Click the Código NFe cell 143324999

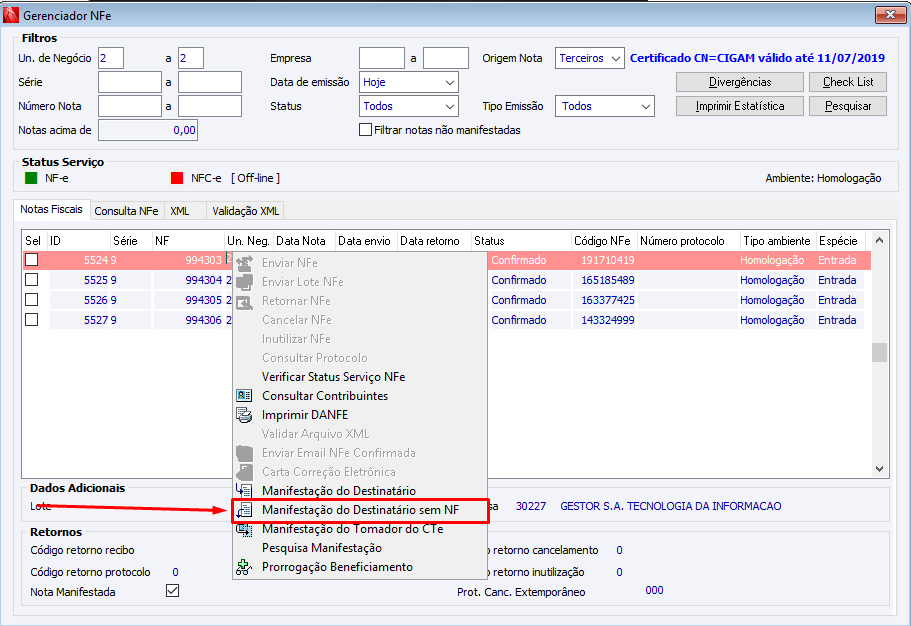coord(604,320)
